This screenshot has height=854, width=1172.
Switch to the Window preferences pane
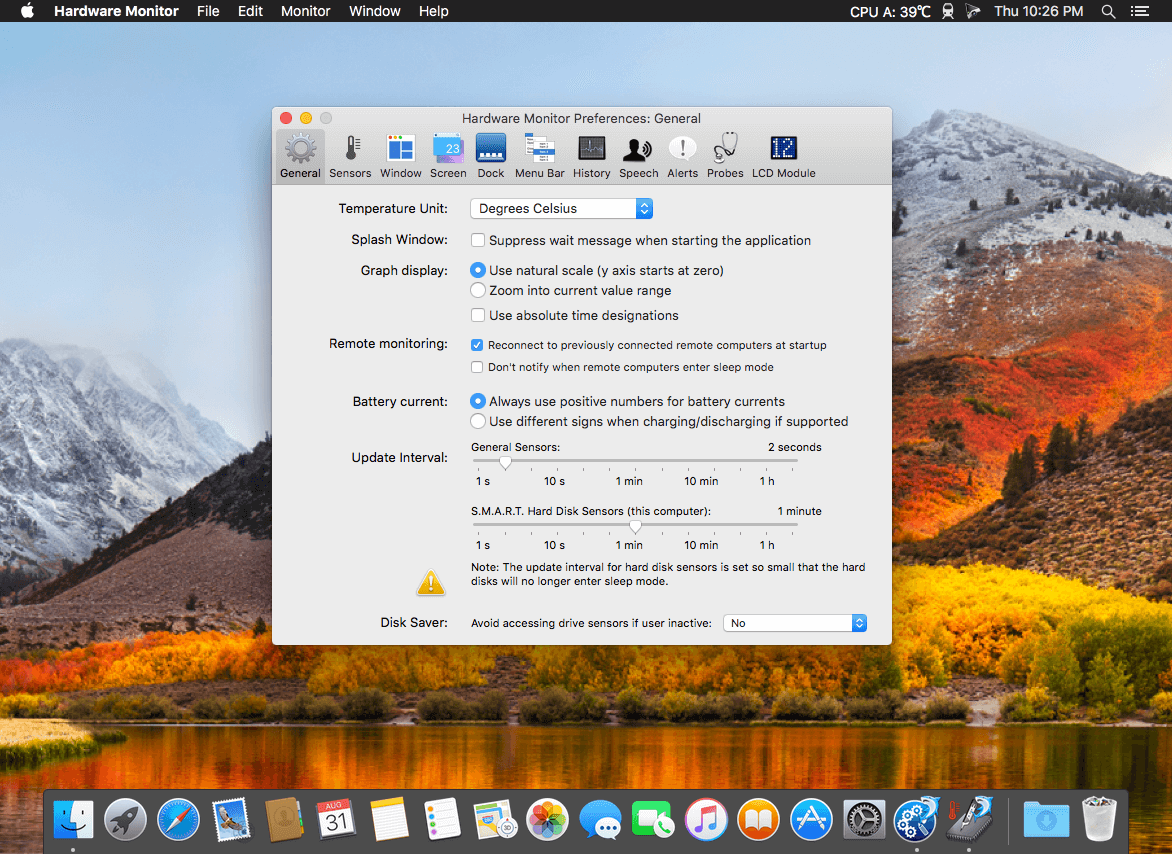pyautogui.click(x=401, y=156)
